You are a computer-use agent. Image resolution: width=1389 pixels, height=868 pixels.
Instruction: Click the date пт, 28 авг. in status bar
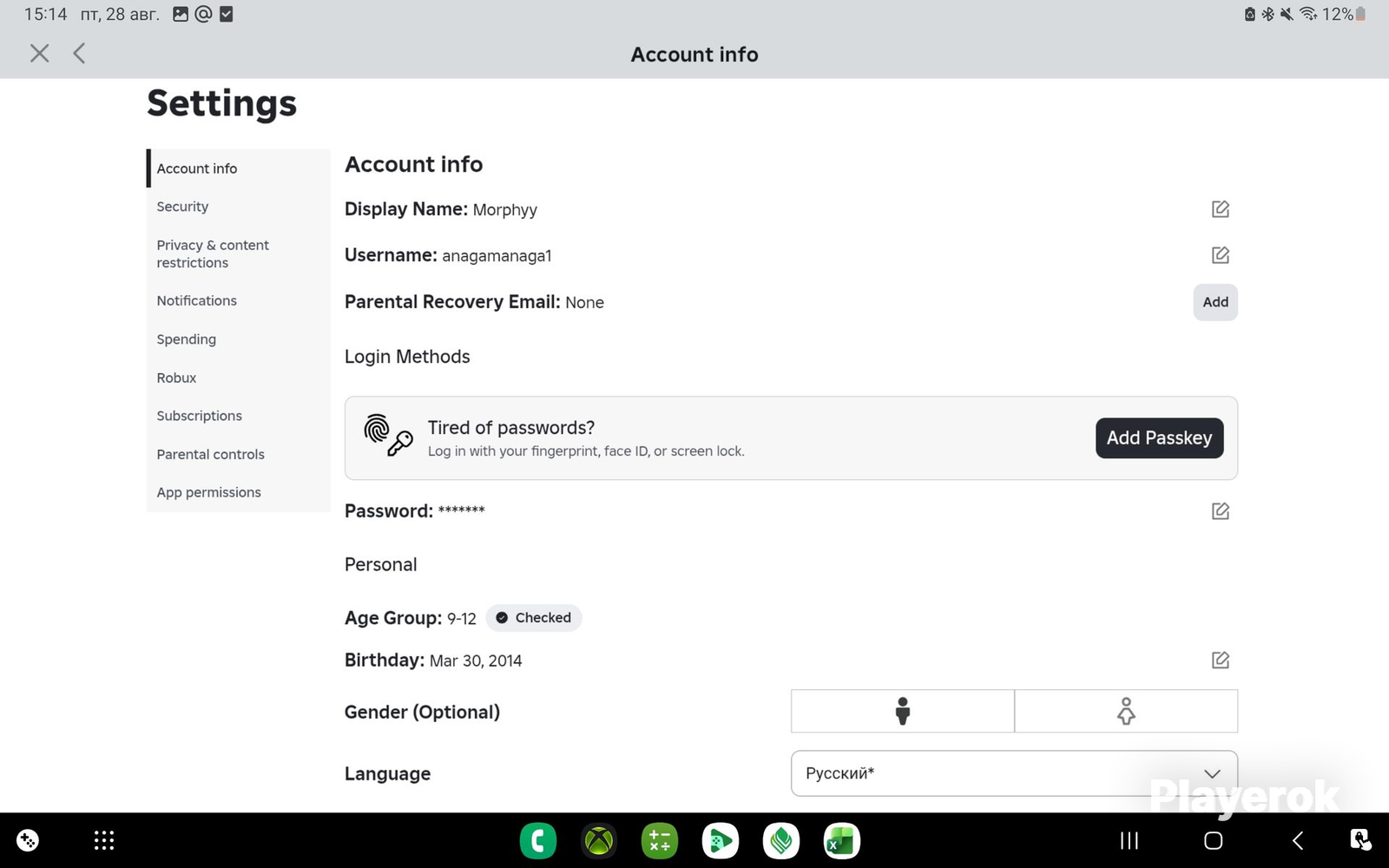tap(120, 14)
